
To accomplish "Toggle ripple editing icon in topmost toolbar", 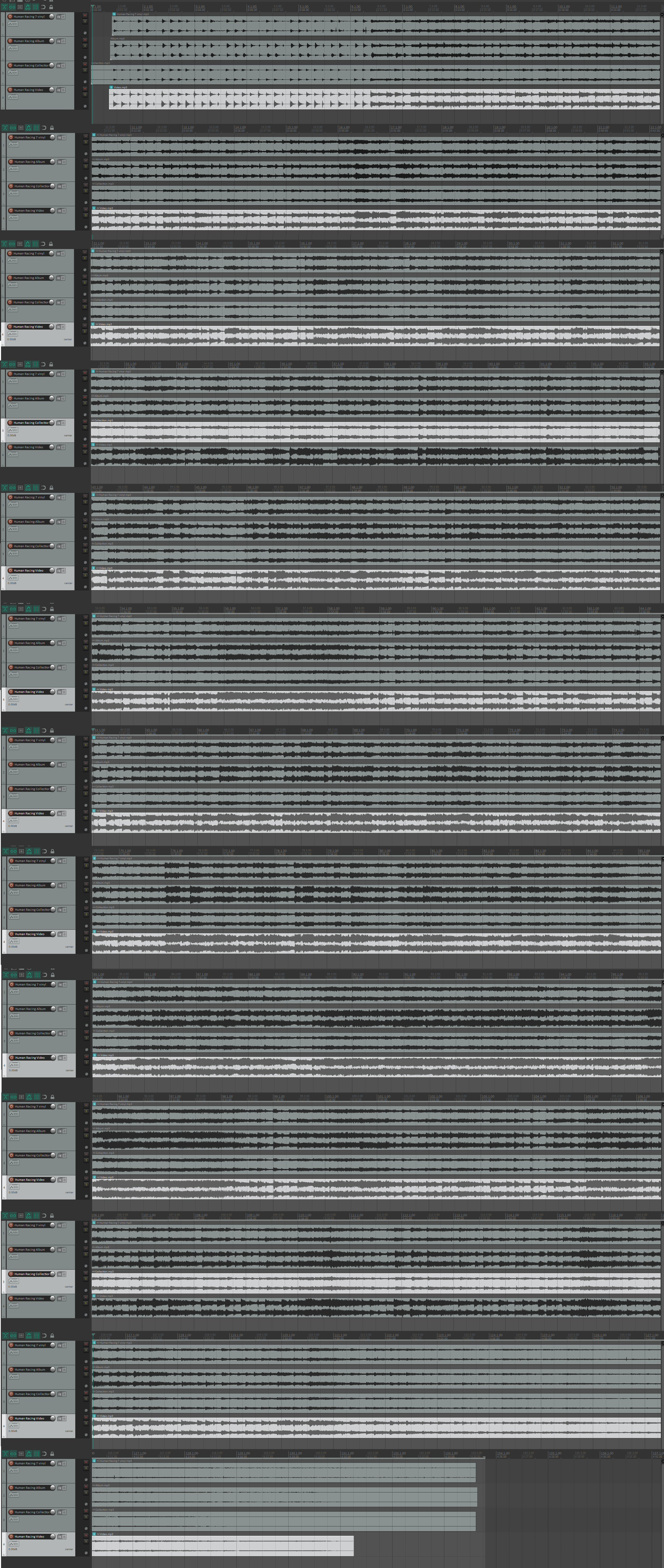I will 20,7.
